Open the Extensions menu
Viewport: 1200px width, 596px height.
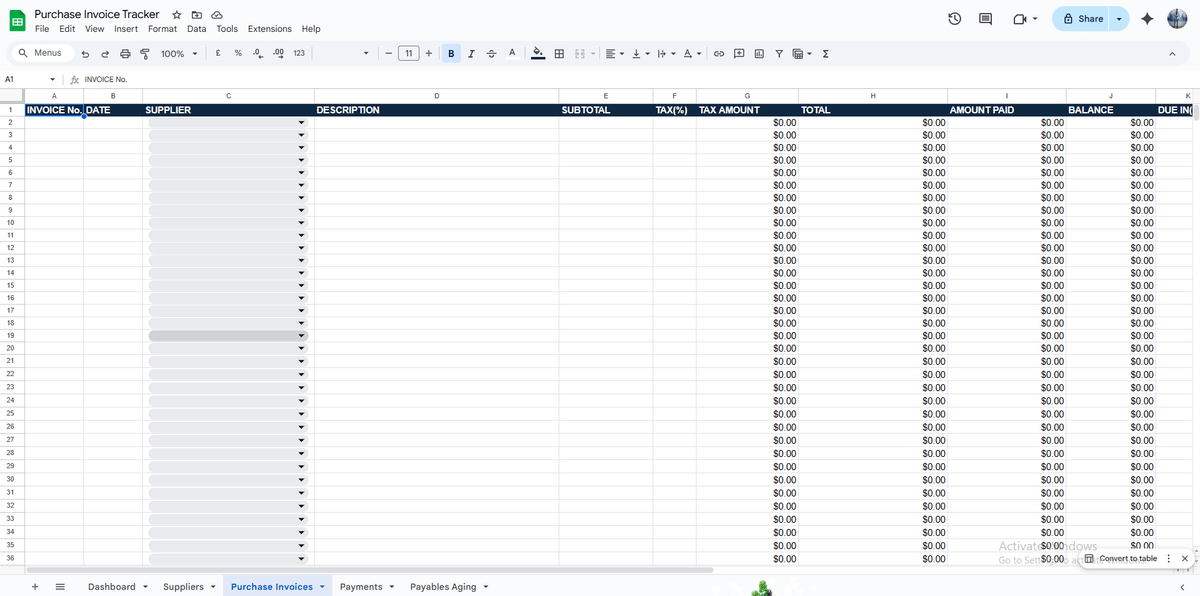[x=269, y=29]
